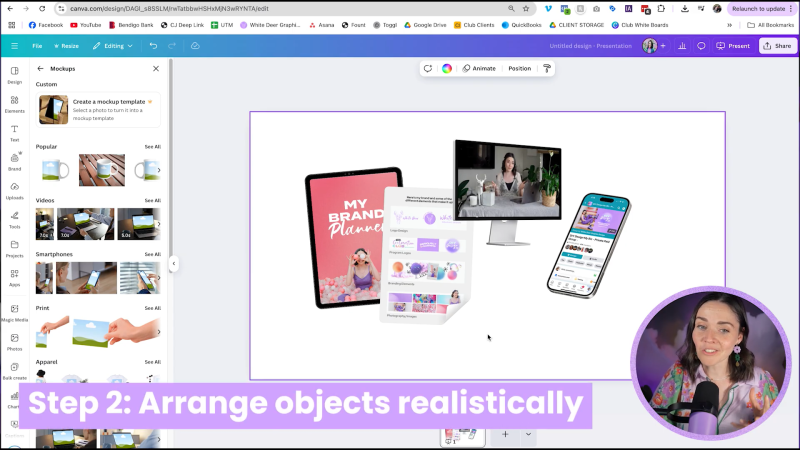The width and height of the screenshot is (800, 450).
Task: Expand the Videos mockups row arrow
Action: coord(159,224)
